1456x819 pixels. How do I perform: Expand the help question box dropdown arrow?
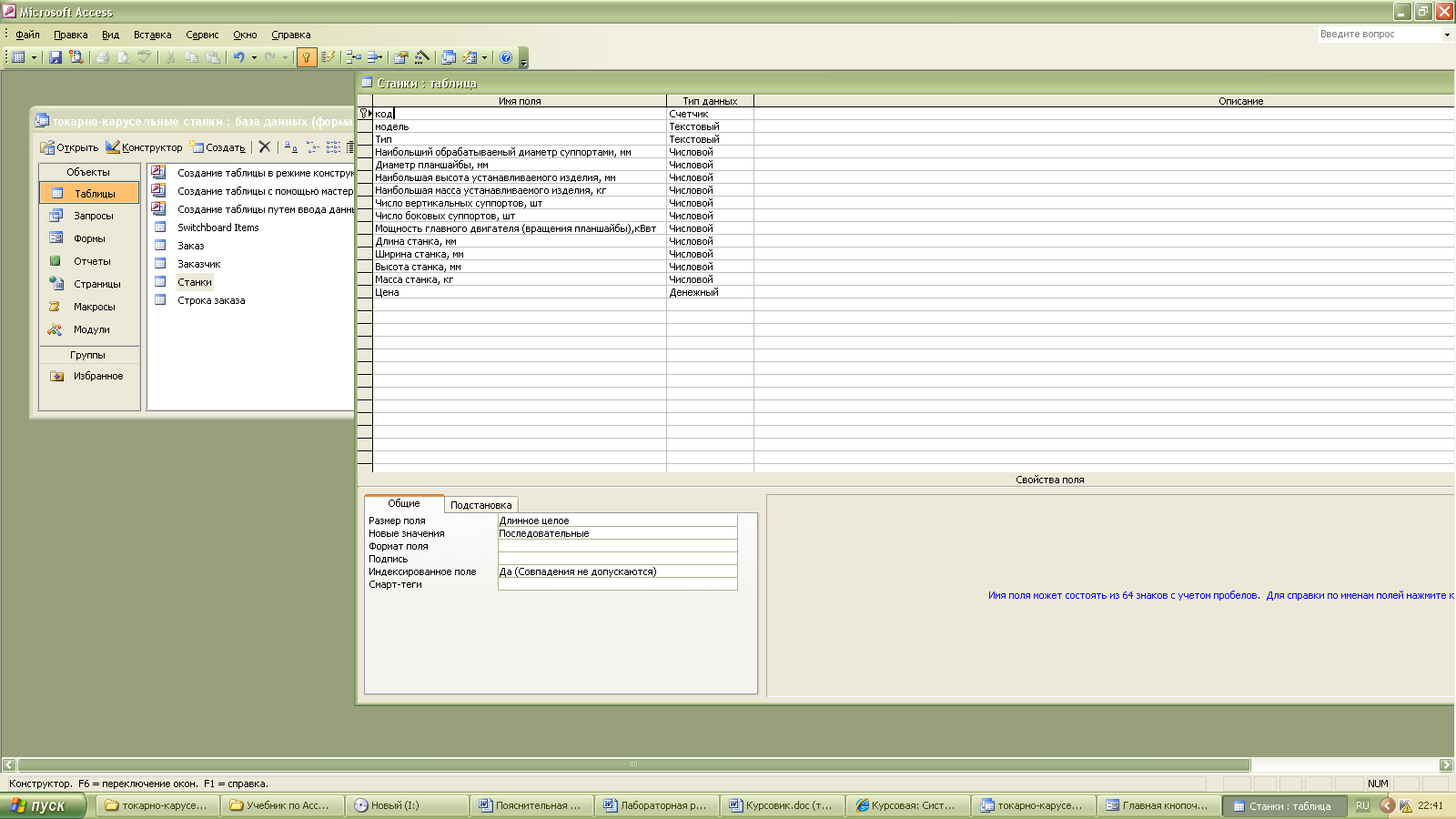click(1447, 35)
